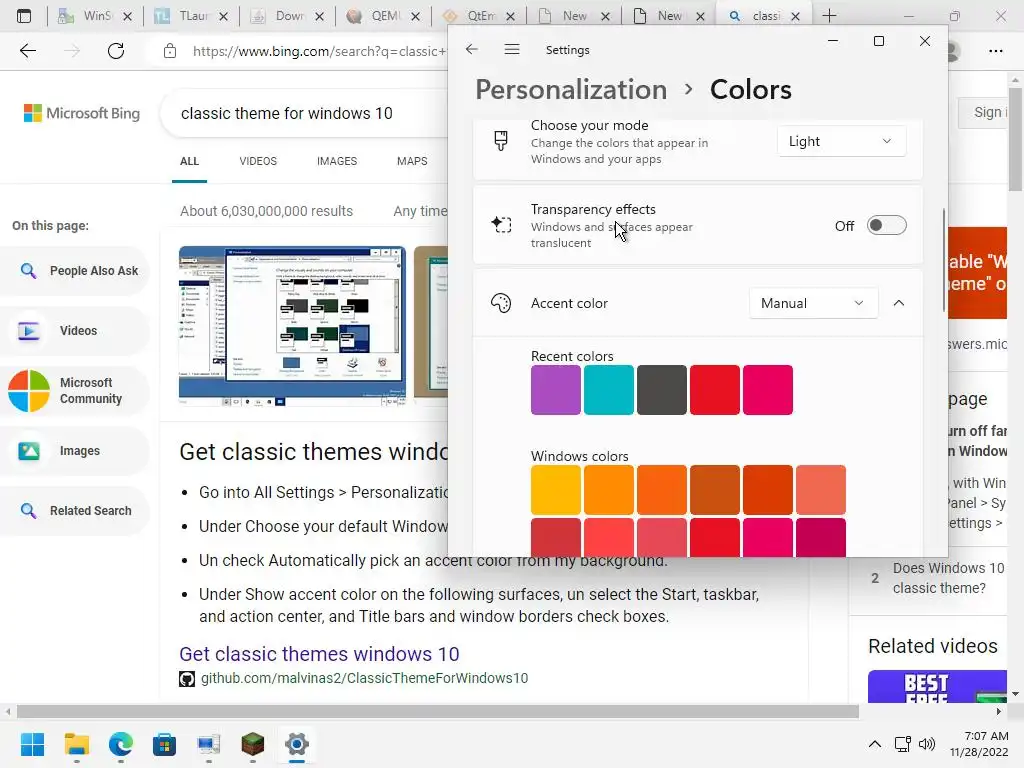Open Accent color Manual dropdown
The height and width of the screenshot is (768, 1024).
813,303
